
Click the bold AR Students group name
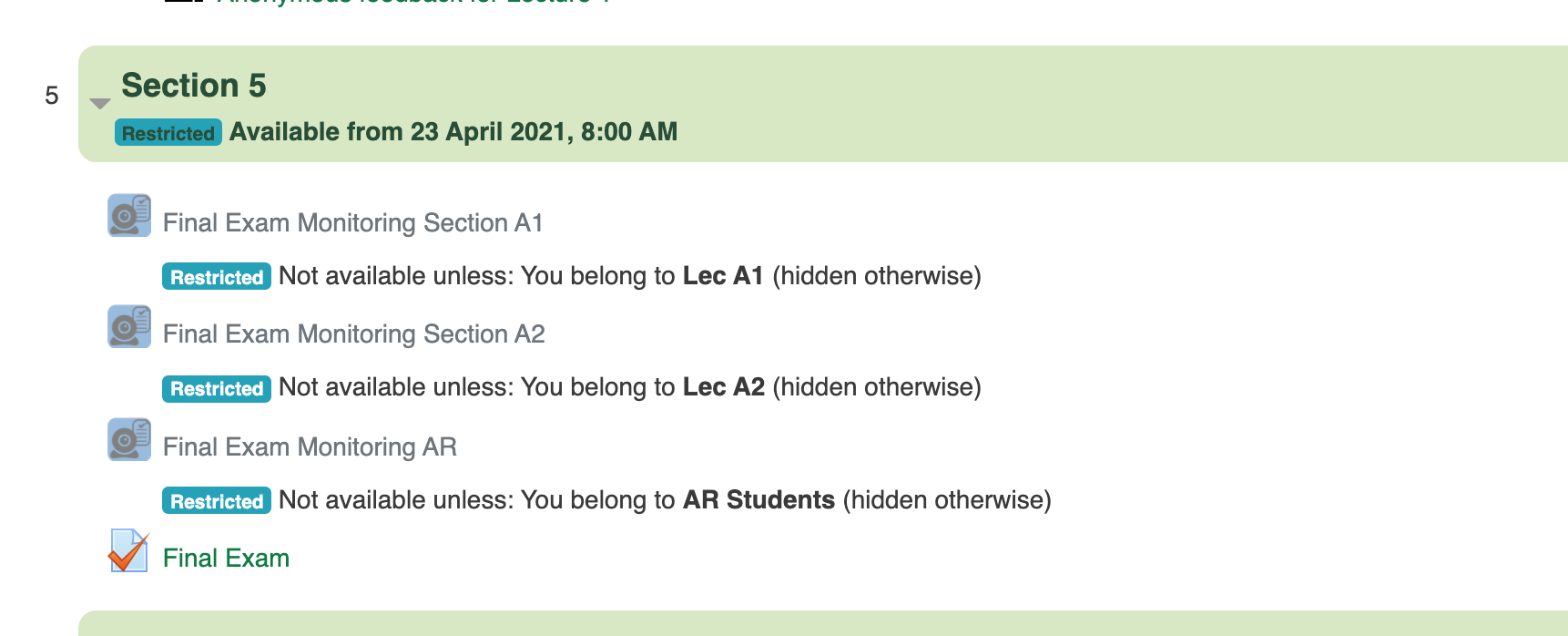(x=759, y=500)
